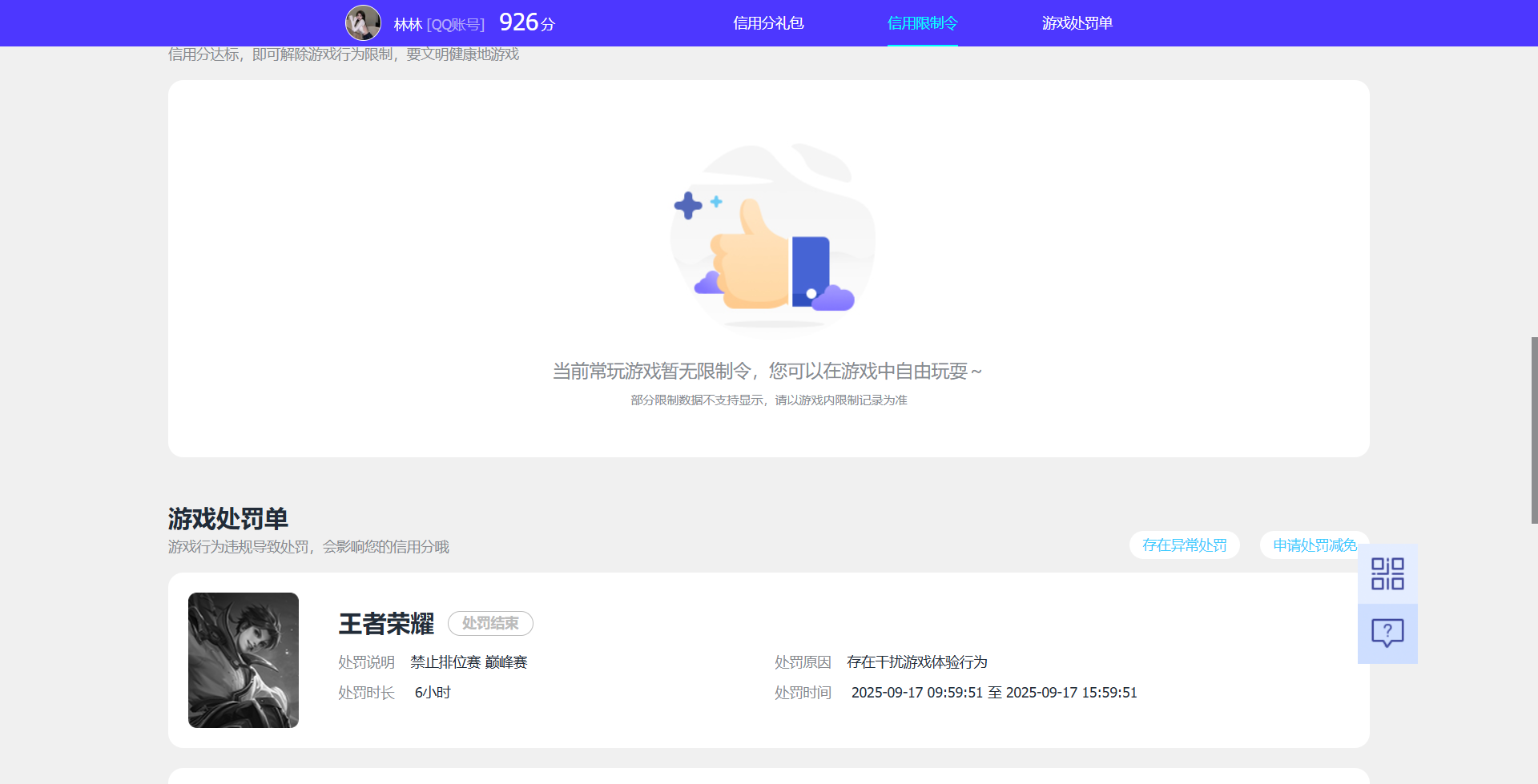1538x784 pixels.
Task: Click the username 林林
Action: [408, 24]
